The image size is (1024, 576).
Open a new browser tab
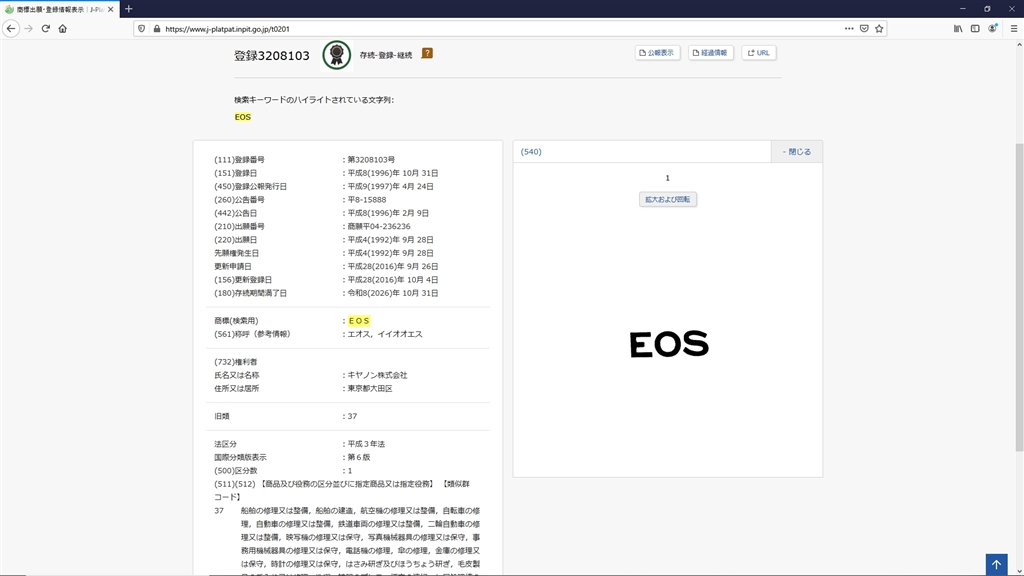point(129,9)
